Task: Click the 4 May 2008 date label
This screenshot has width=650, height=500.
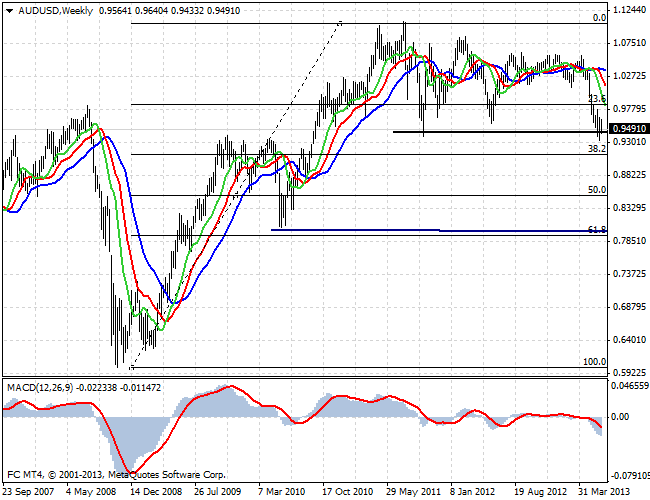Action: 91,492
